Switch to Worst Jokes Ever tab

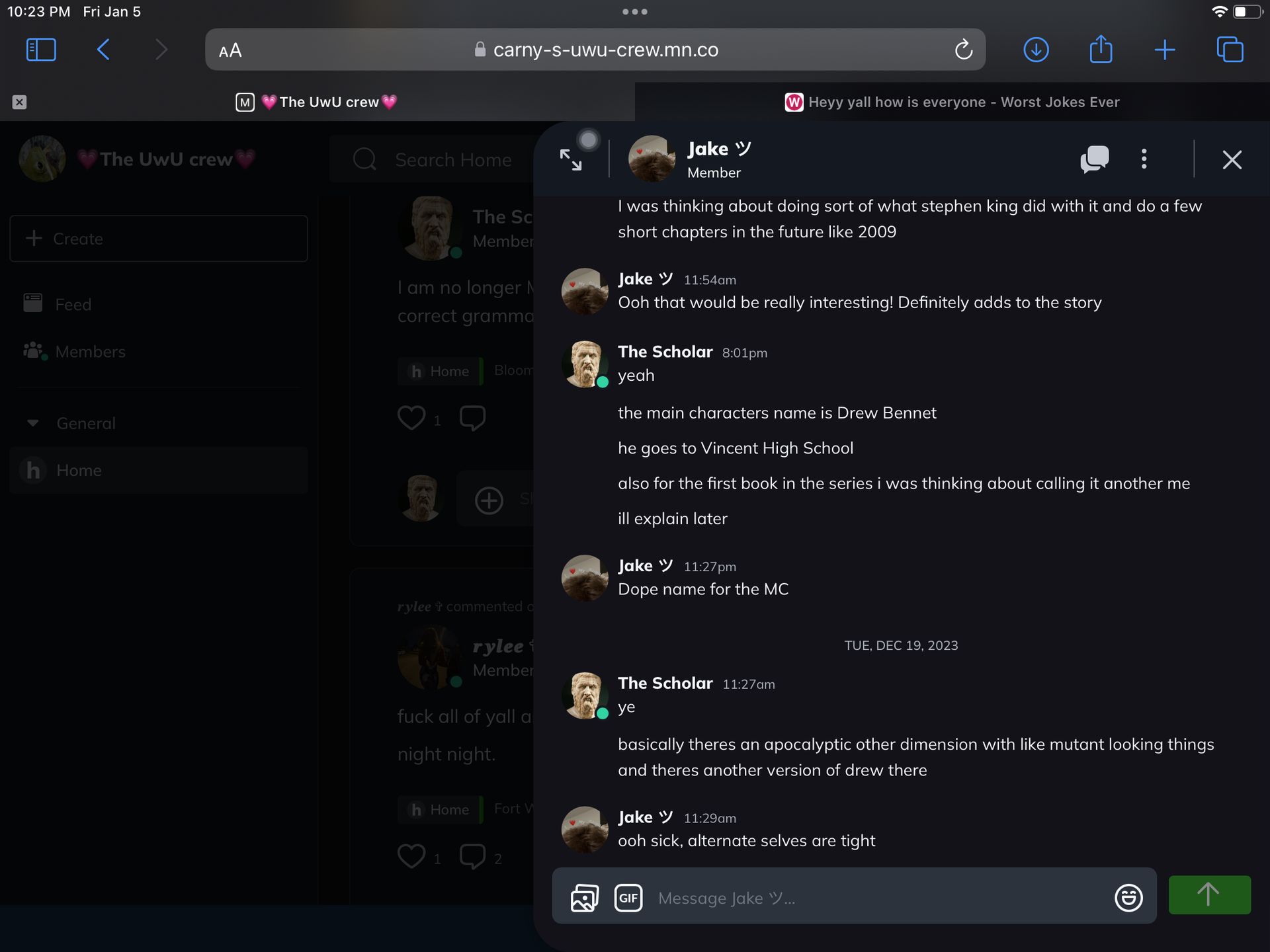tap(952, 102)
